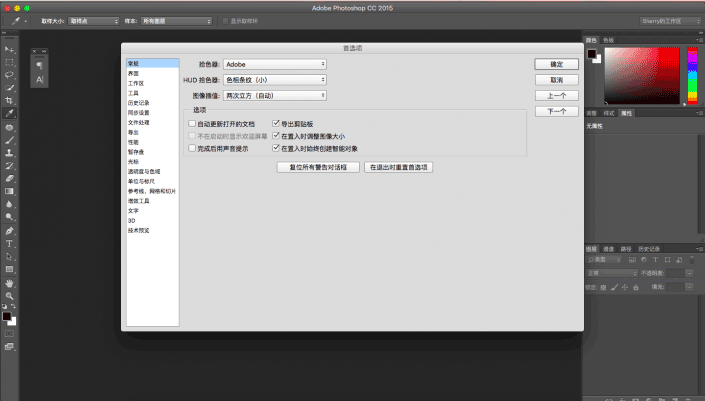Filter layers by type T icon
This screenshot has height=401, width=705.
tap(655, 260)
